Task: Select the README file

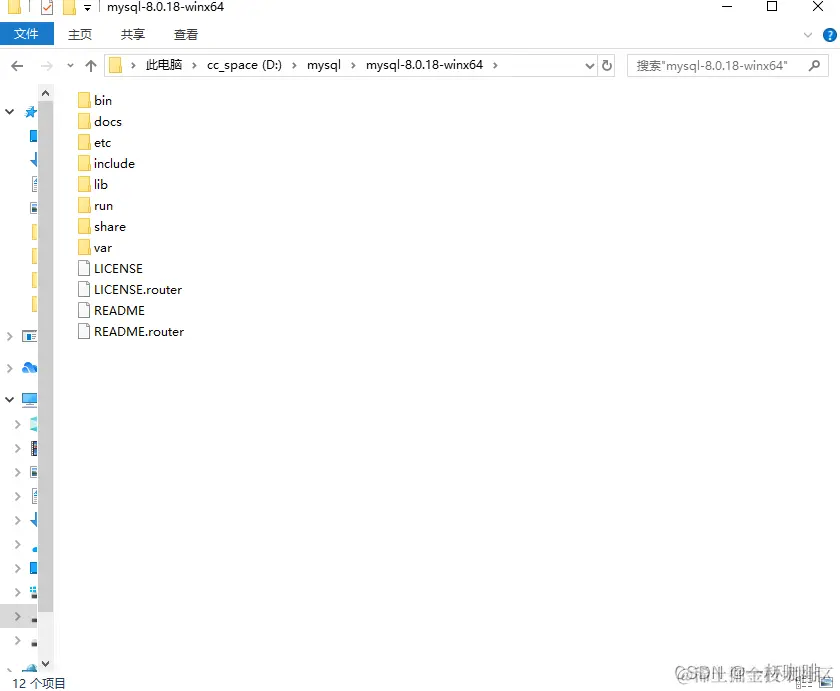Action: (111, 311)
